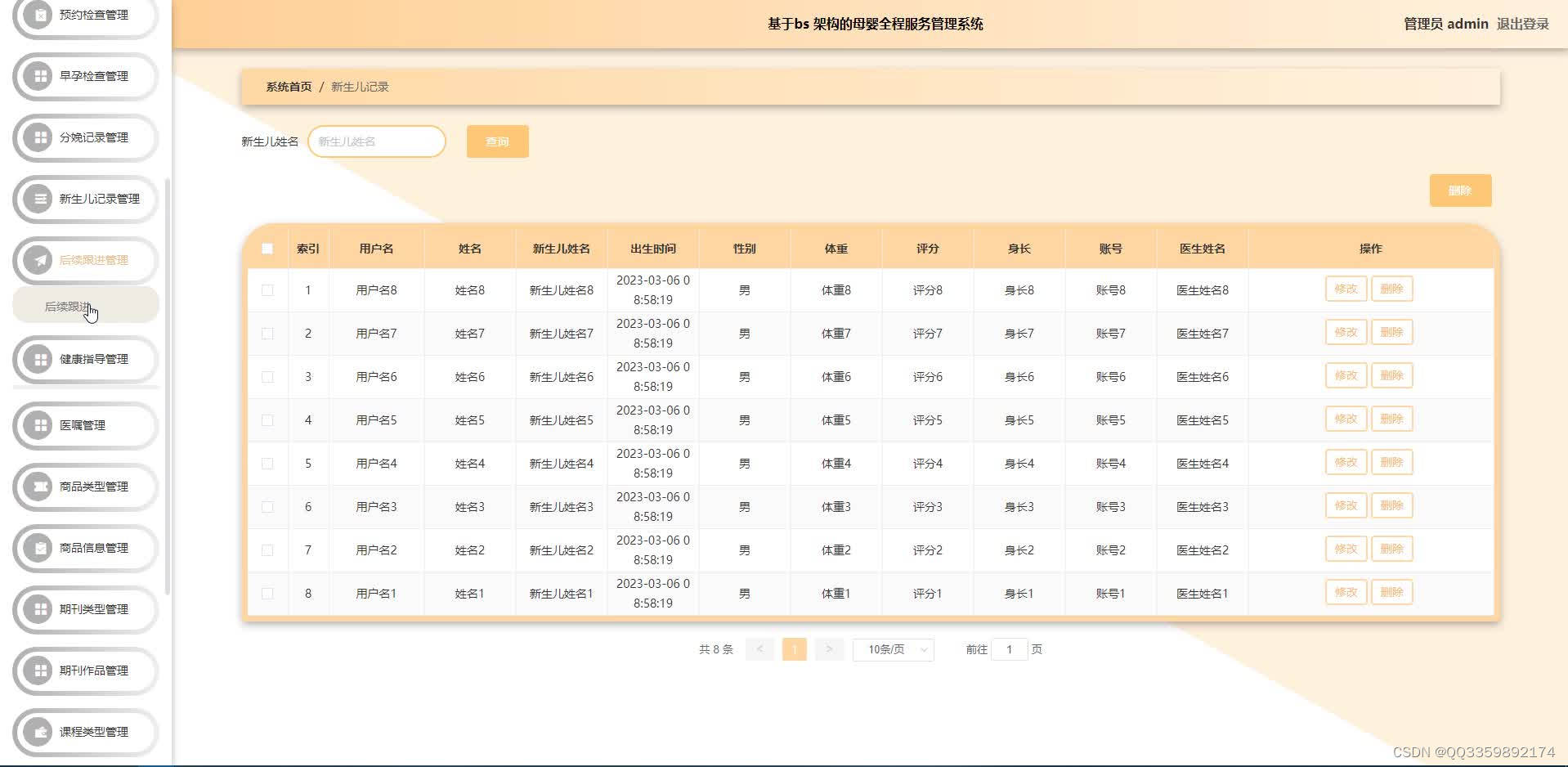Click the 医生姓名7 cell
Viewport: 1568px width, 767px height.
coord(1202,334)
